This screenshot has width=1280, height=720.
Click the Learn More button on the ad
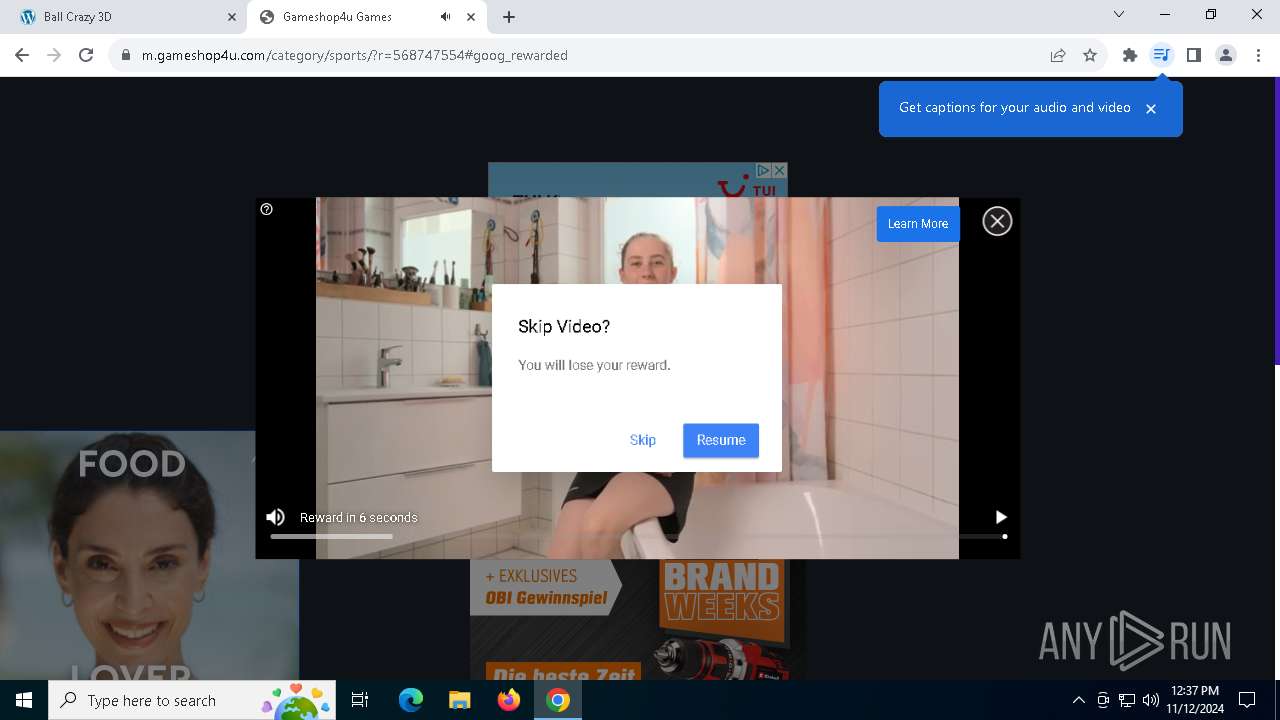click(918, 224)
